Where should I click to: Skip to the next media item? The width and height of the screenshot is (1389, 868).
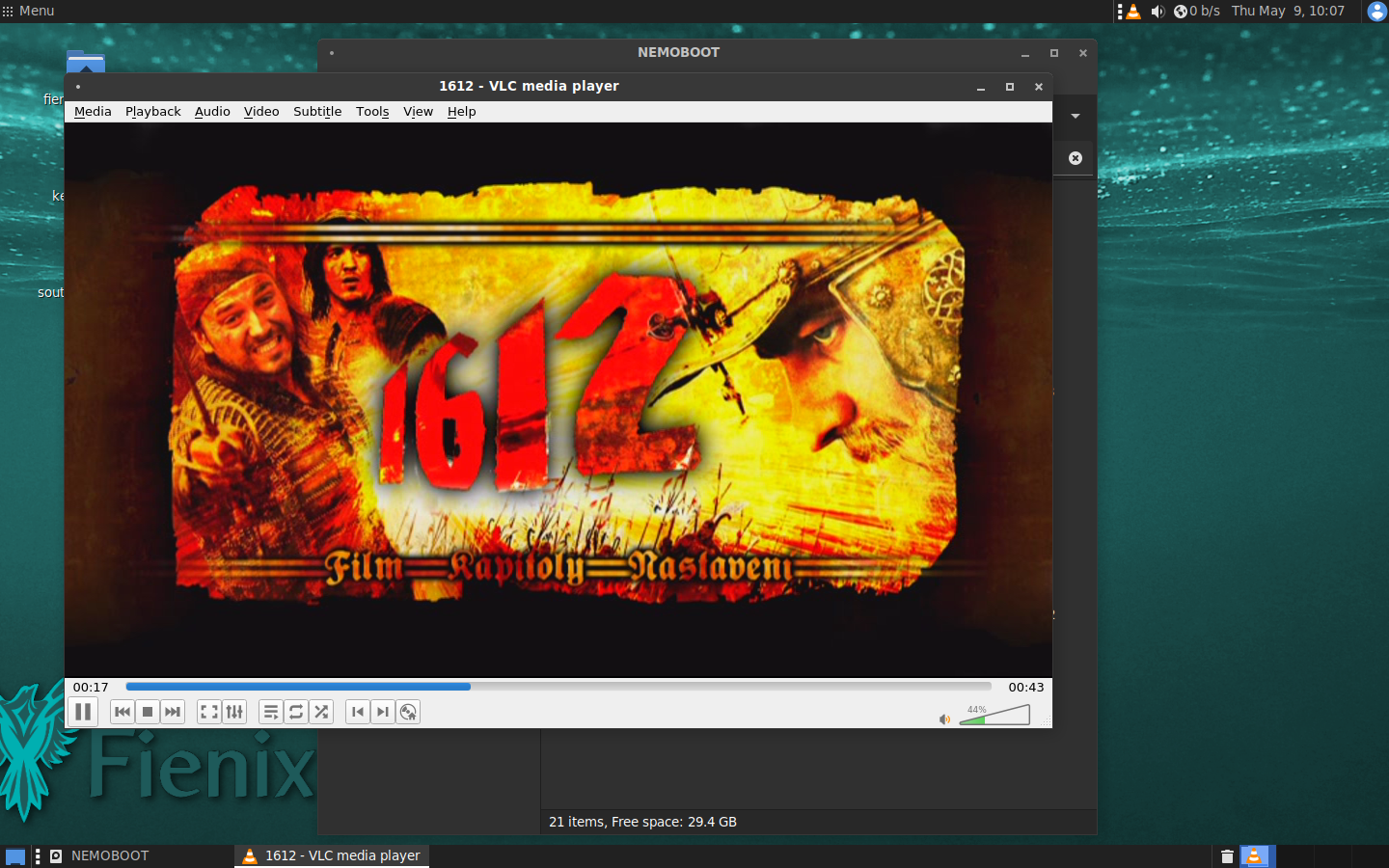pyautogui.click(x=173, y=712)
